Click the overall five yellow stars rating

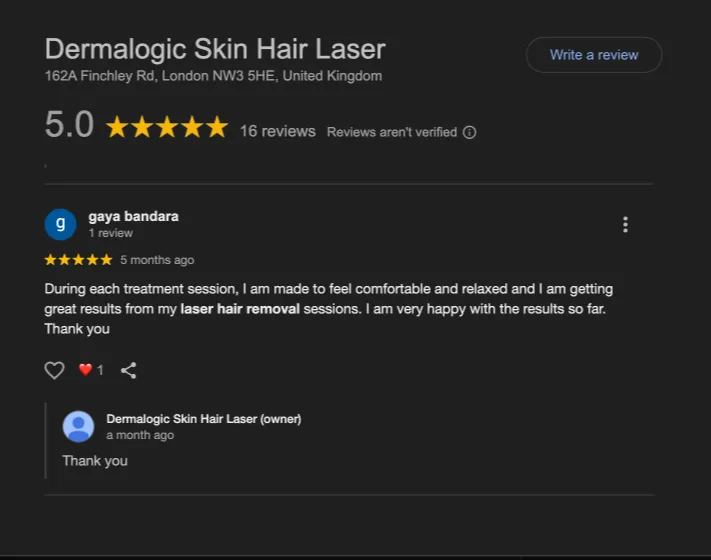click(167, 127)
